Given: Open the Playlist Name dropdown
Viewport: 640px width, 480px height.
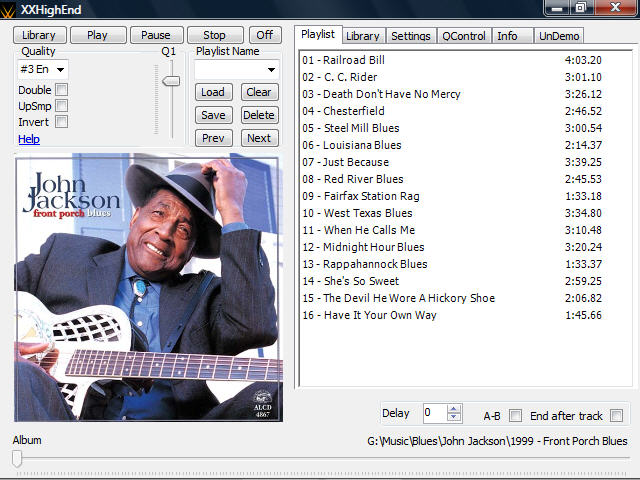Looking at the screenshot, I should point(237,70).
